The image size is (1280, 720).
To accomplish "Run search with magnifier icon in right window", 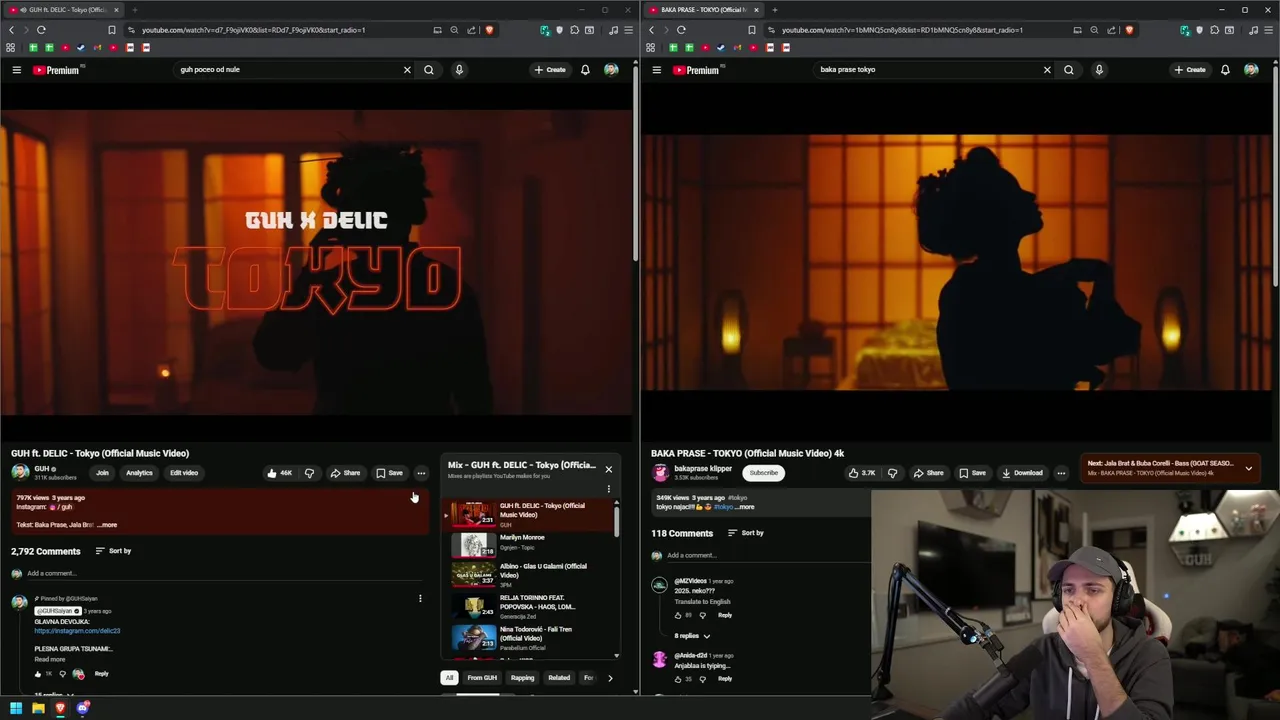I will point(1069,70).
